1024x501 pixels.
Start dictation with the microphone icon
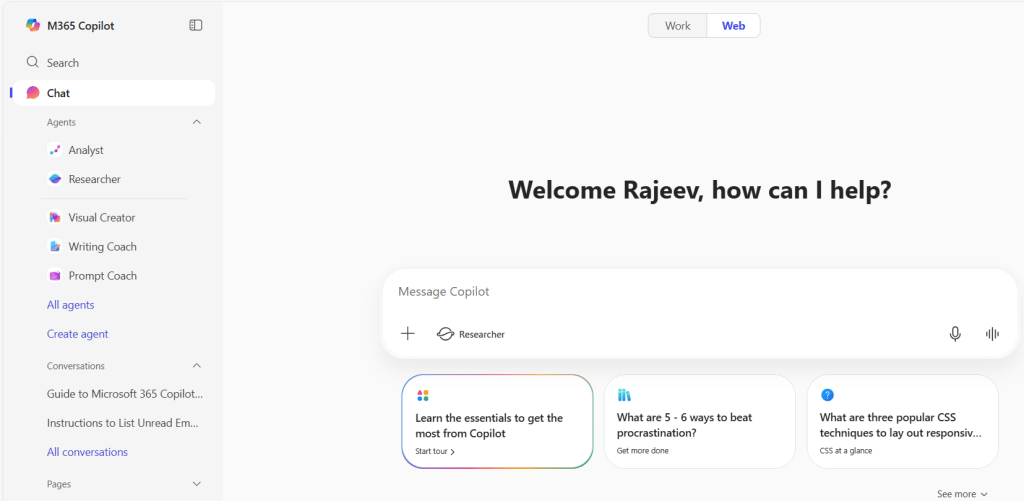pos(955,334)
